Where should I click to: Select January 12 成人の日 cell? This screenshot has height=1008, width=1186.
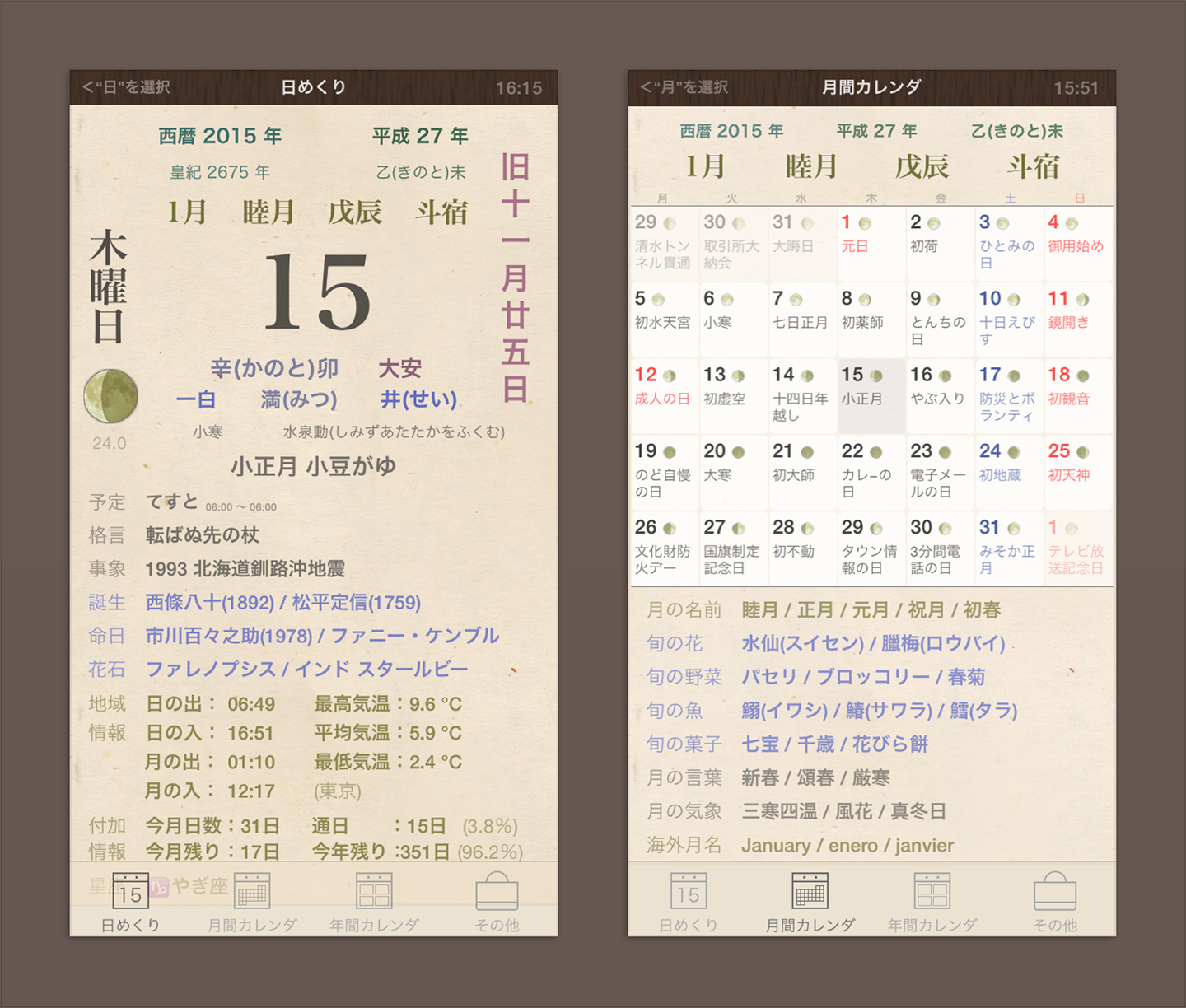click(x=665, y=397)
